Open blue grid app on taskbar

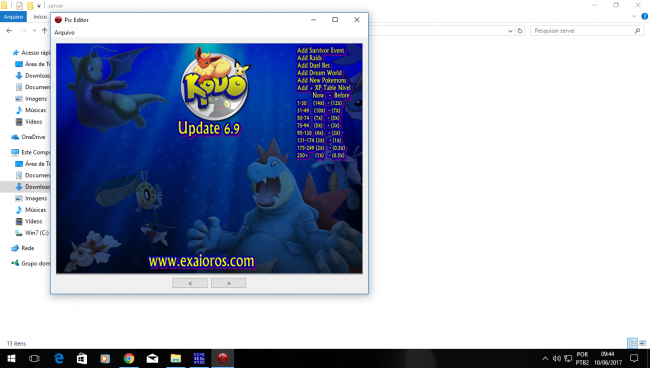199,358
